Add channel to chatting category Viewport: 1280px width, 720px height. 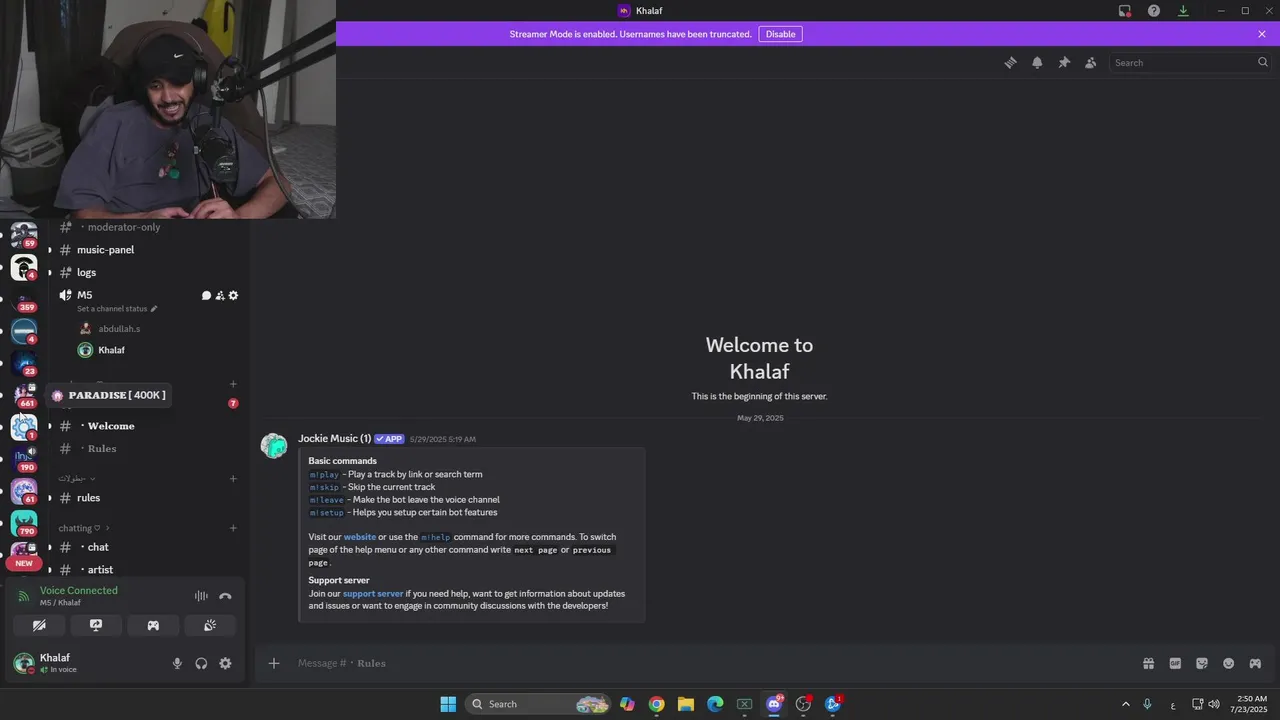233,528
